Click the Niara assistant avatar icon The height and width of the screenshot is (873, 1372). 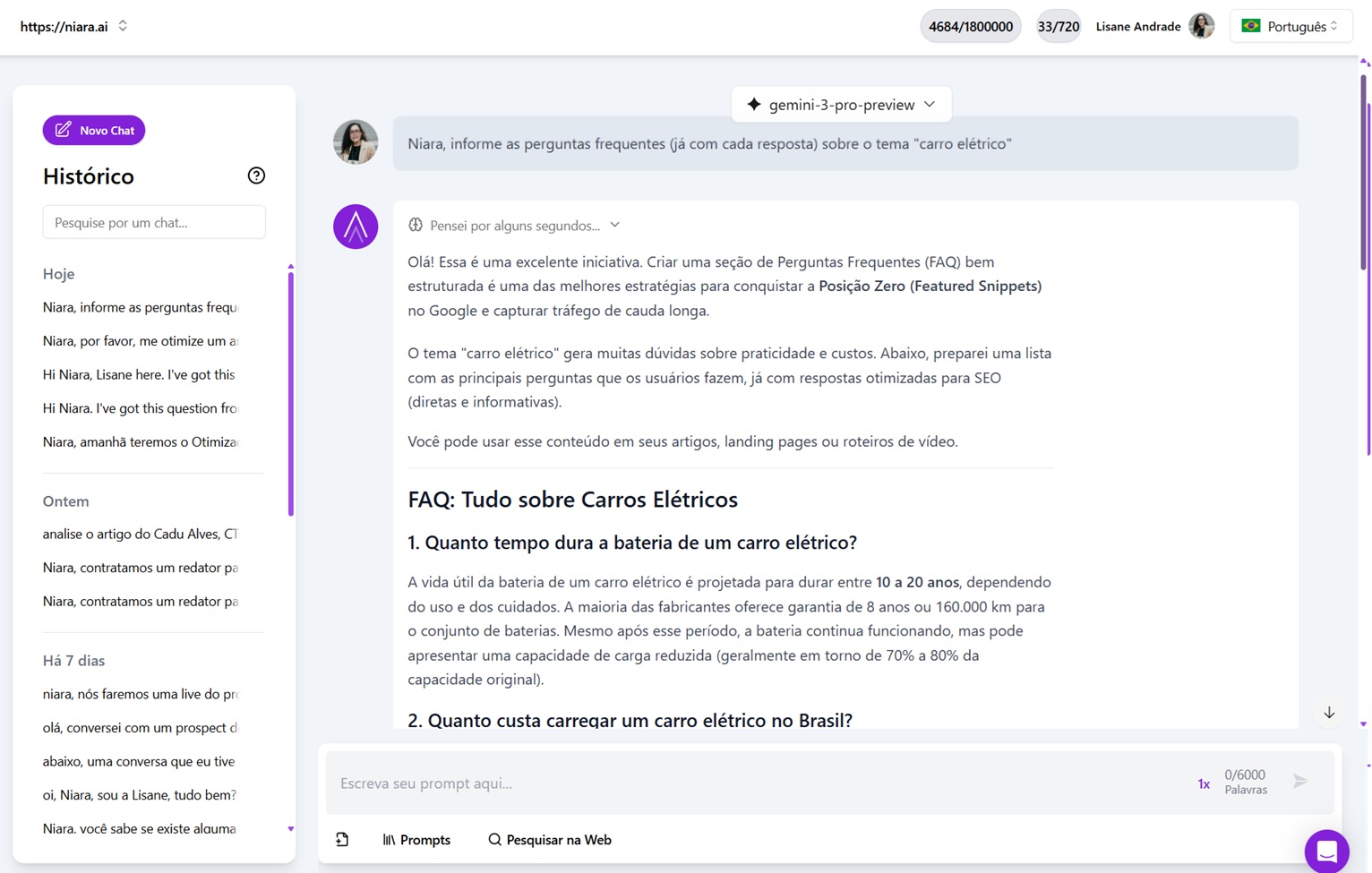[356, 227]
